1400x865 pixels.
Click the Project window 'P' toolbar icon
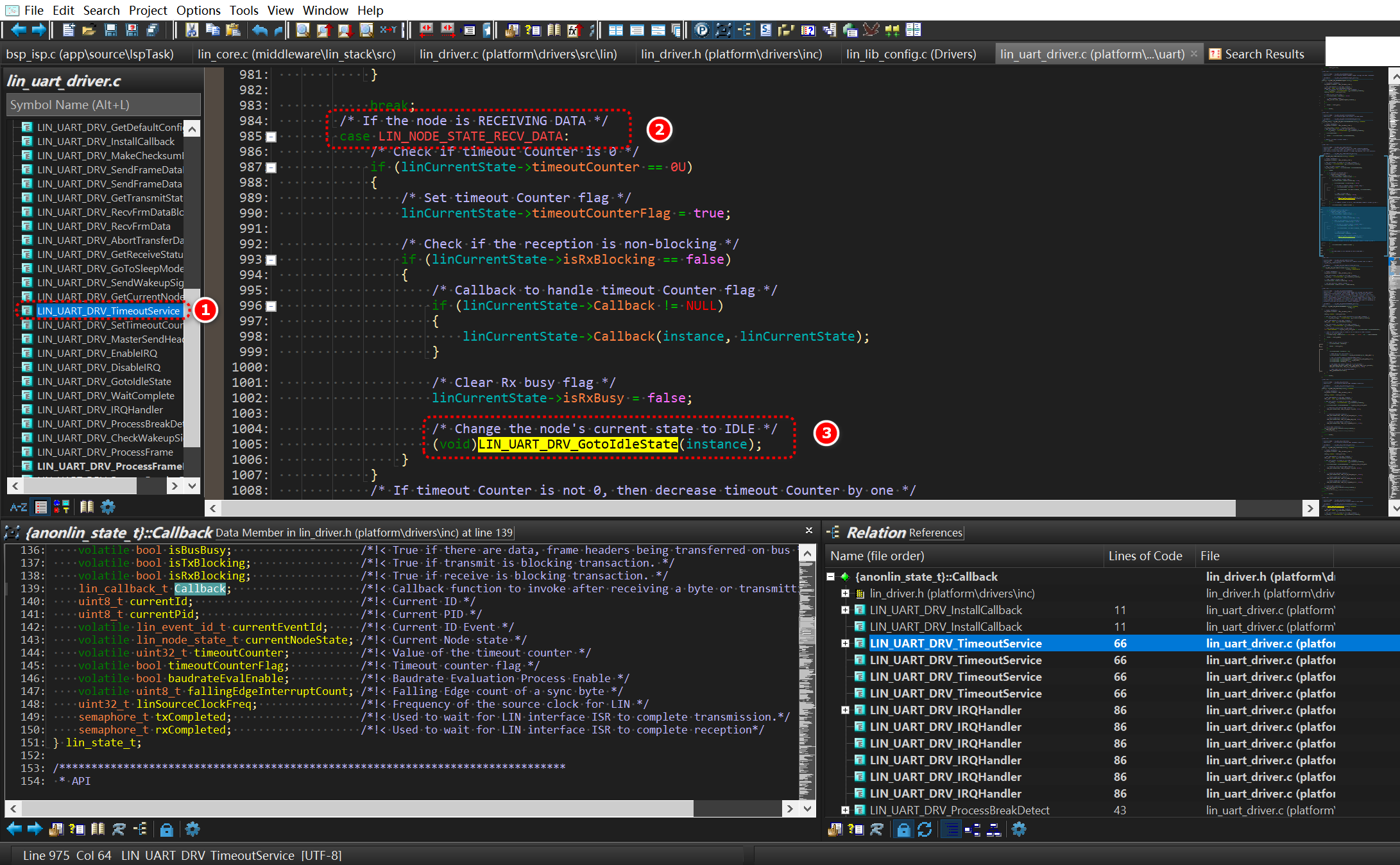tap(702, 30)
